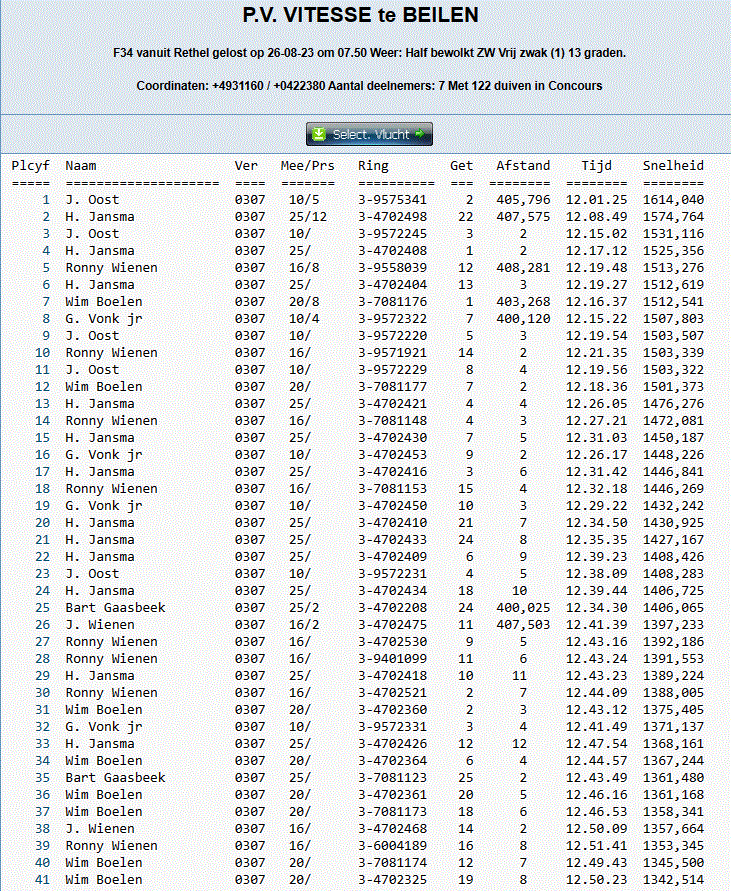731x891 pixels.
Task: Click speed value 1342,514
Action: point(674,880)
